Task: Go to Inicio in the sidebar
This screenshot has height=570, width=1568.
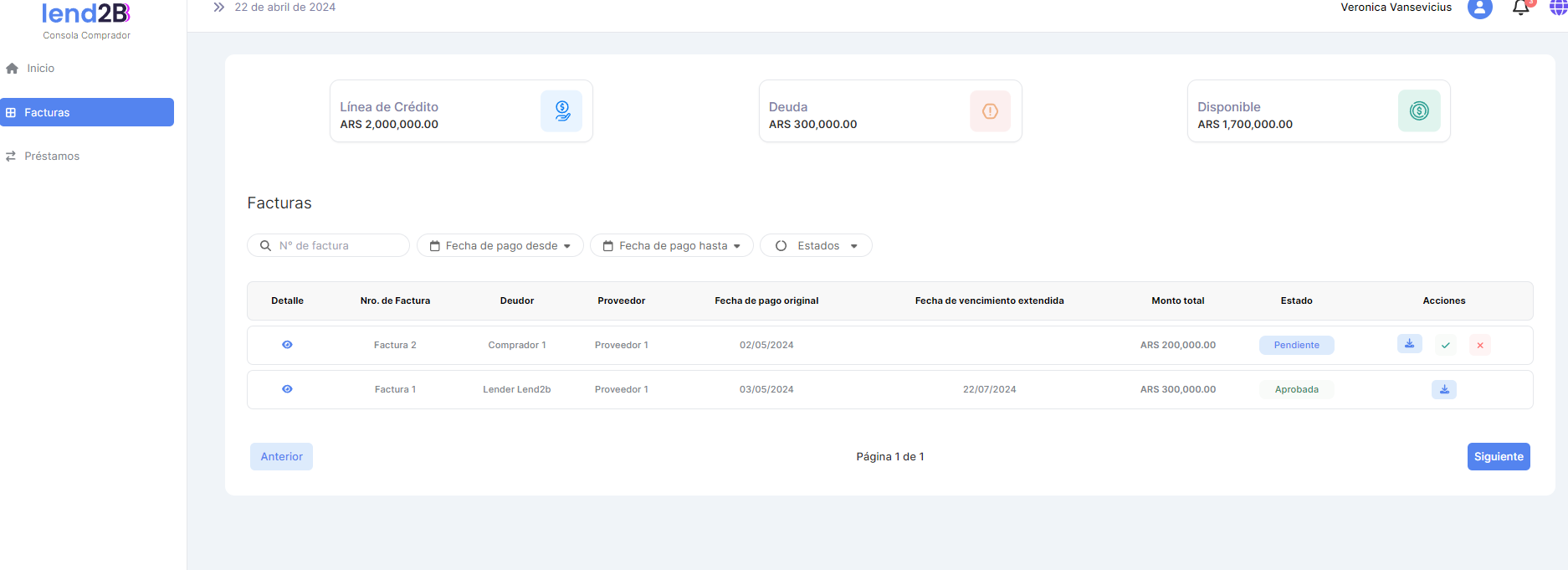Action: pos(40,69)
